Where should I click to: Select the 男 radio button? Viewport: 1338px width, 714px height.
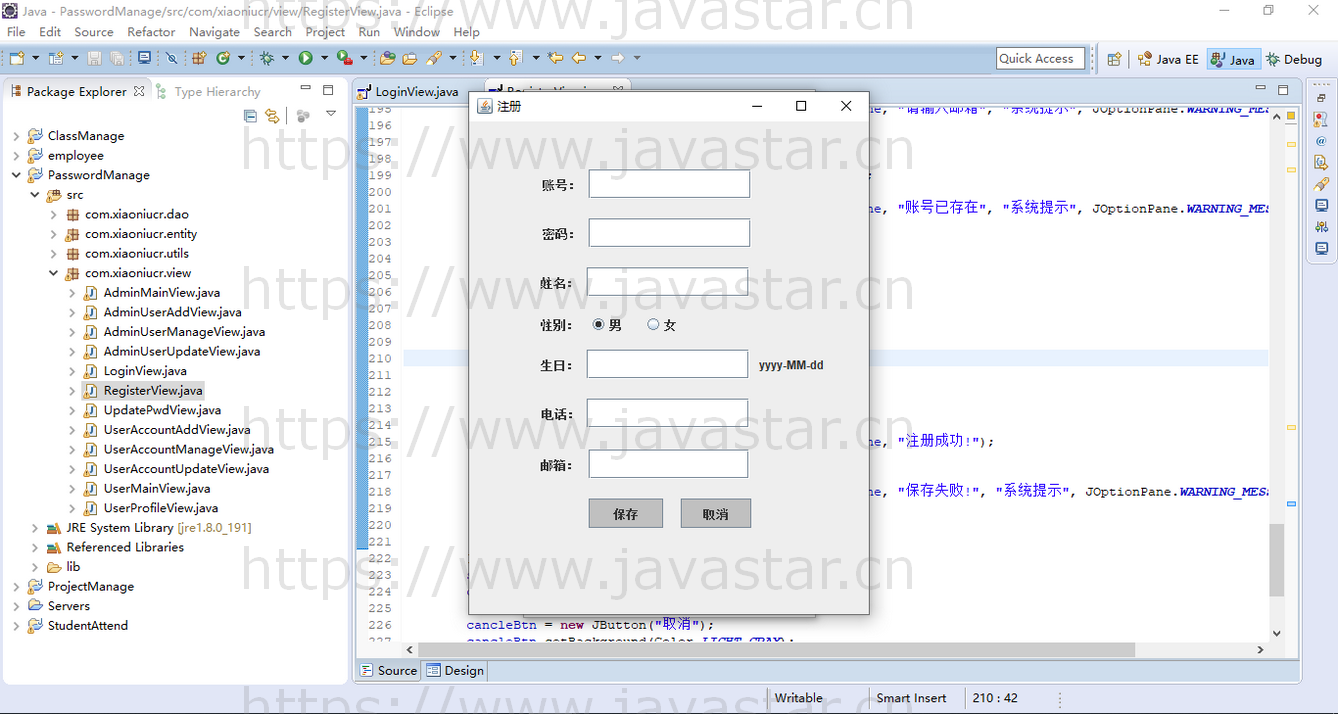[599, 324]
